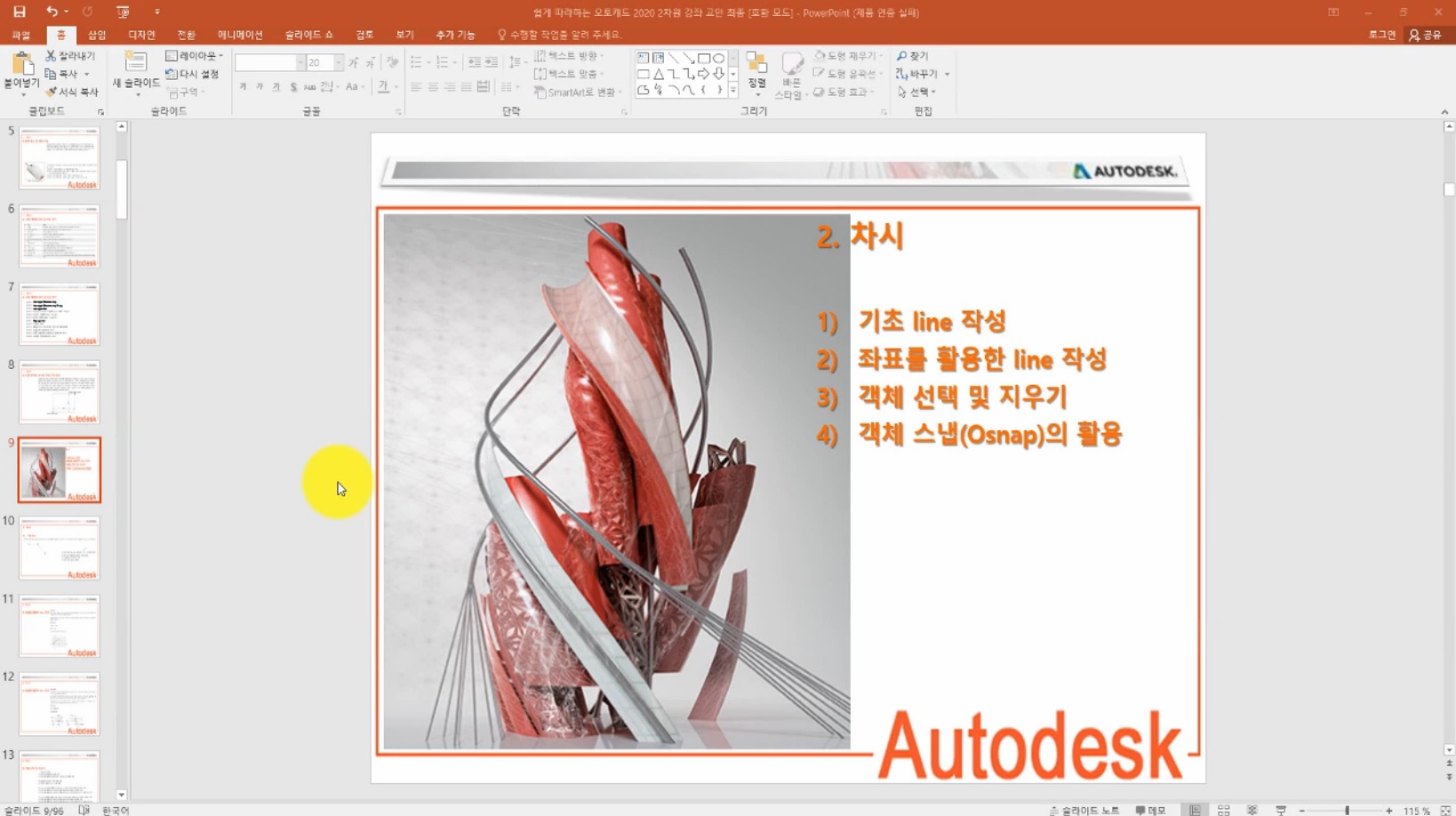Click the Cut (잘라내기) scissors icon

click(51, 54)
